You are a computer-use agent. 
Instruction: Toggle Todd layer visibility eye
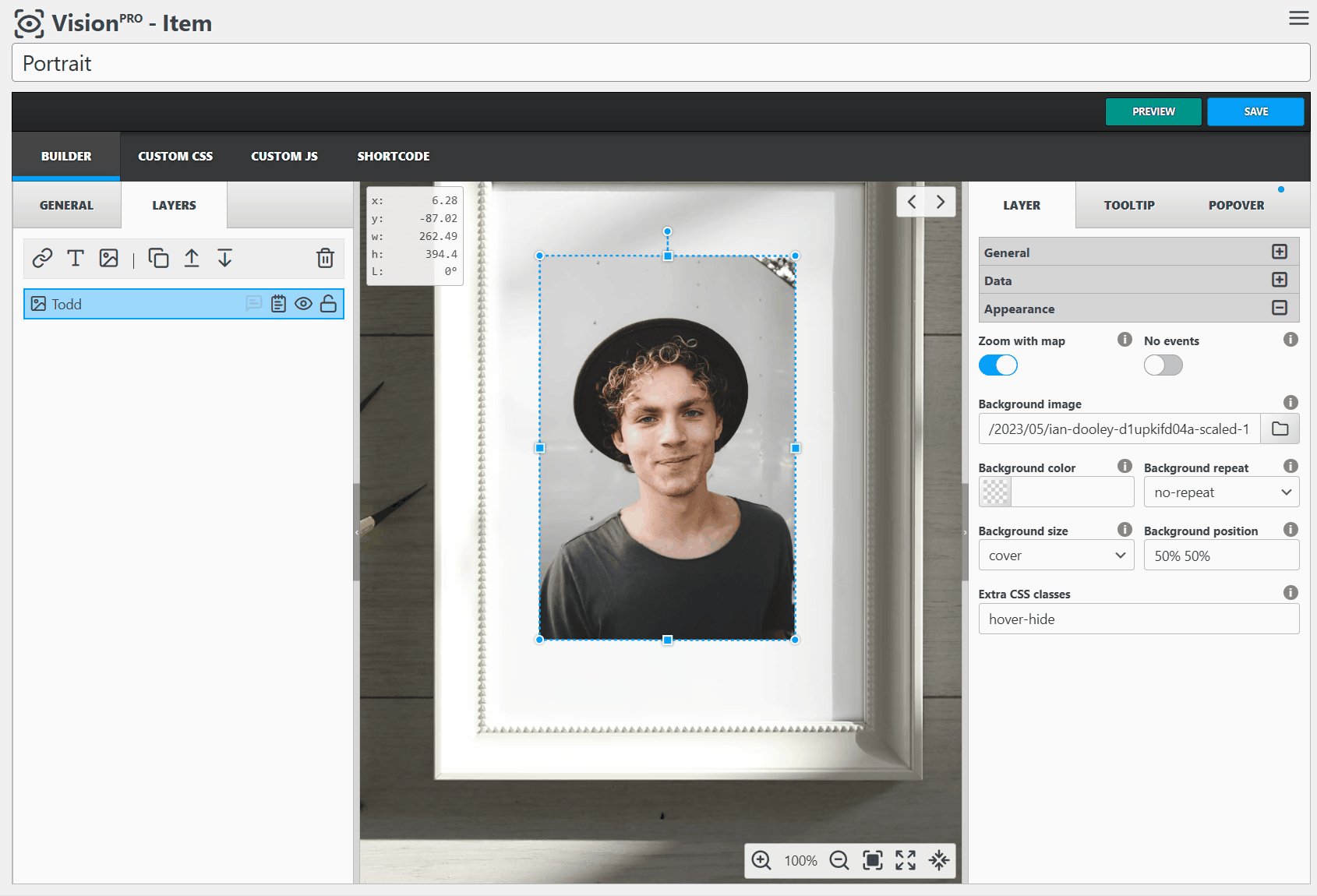click(x=303, y=304)
